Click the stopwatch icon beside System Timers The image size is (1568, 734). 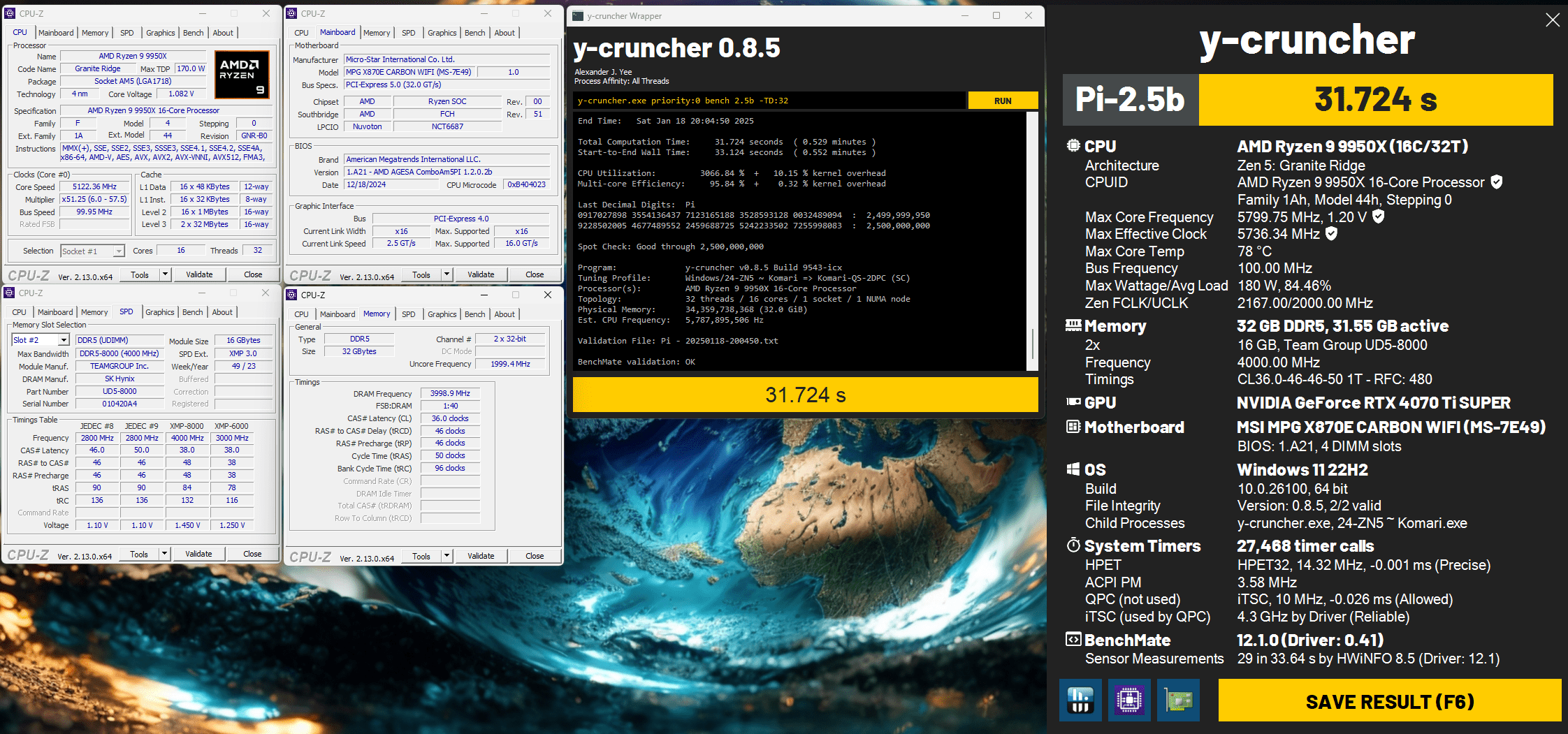click(1073, 545)
